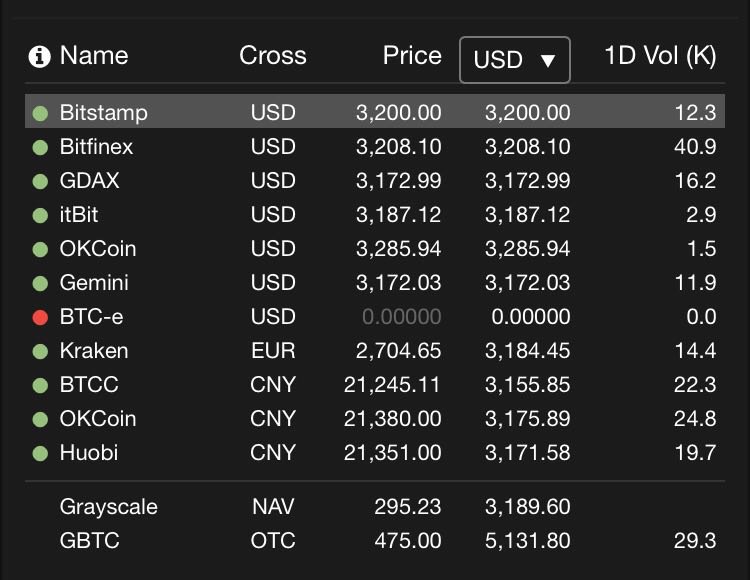
Task: Sort by the 1D Vol (K) column header
Action: pos(660,56)
